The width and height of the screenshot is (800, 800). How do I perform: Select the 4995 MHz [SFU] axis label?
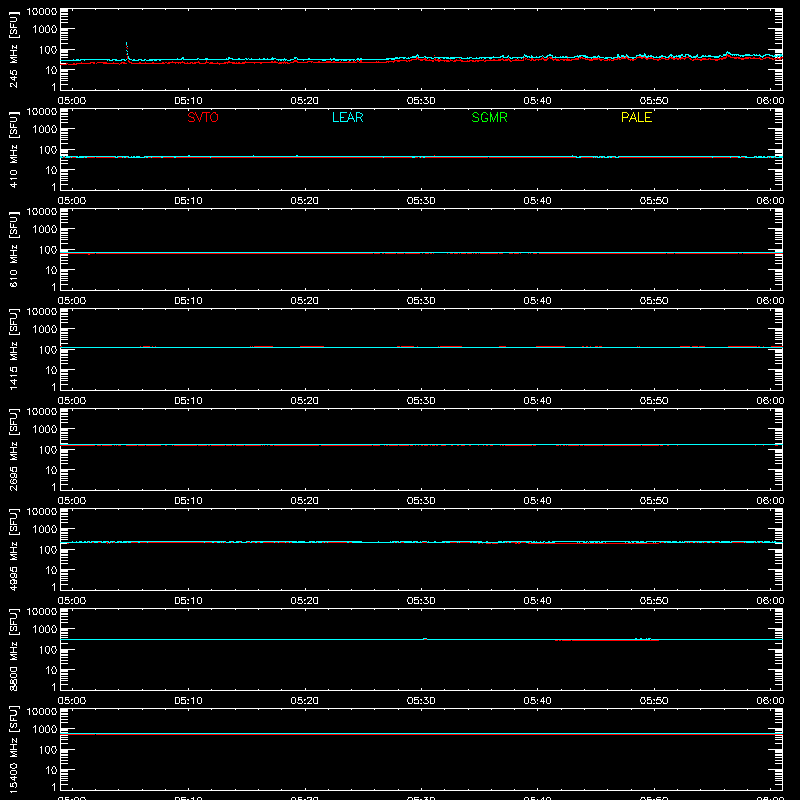point(14,549)
